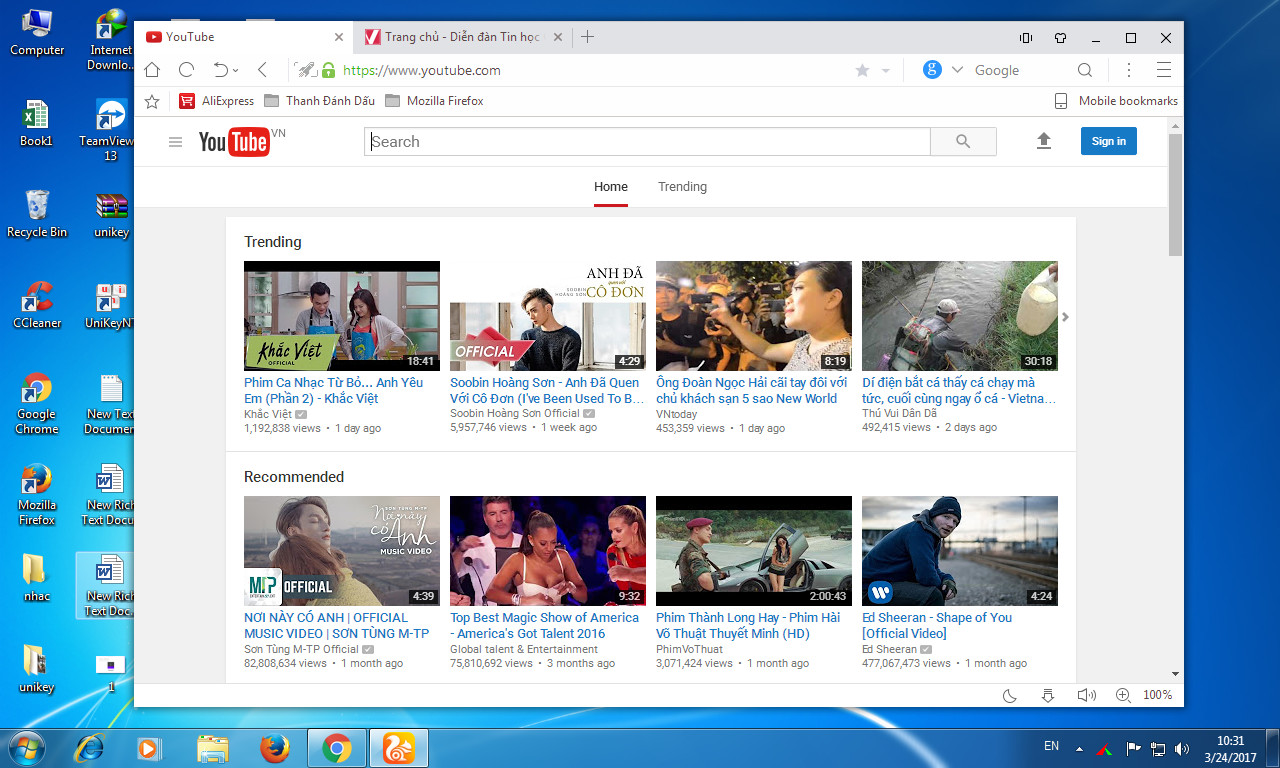
Task: Click the YouTube upload arrow icon
Action: [1044, 141]
